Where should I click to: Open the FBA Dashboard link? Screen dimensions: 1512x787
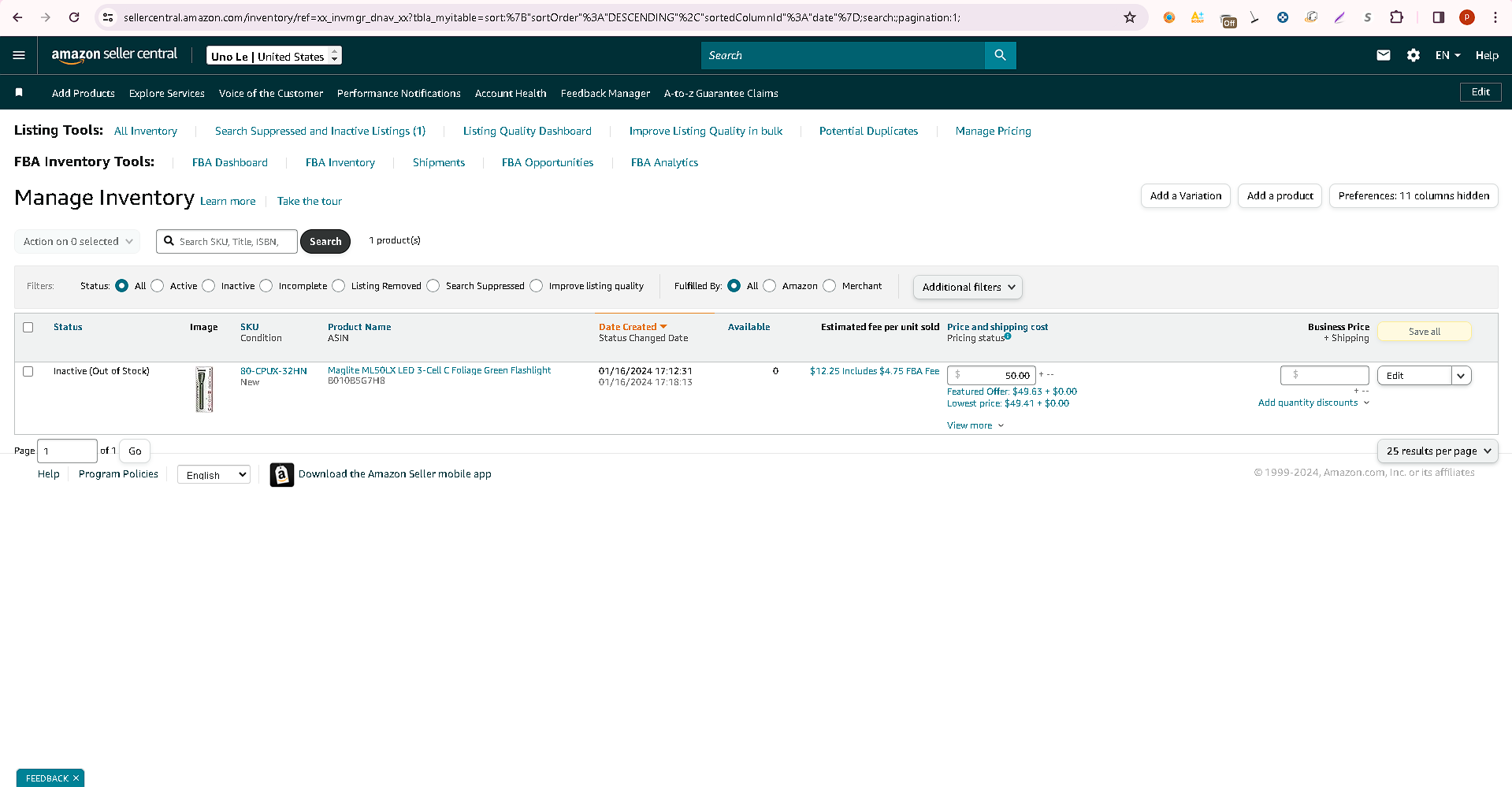point(230,162)
